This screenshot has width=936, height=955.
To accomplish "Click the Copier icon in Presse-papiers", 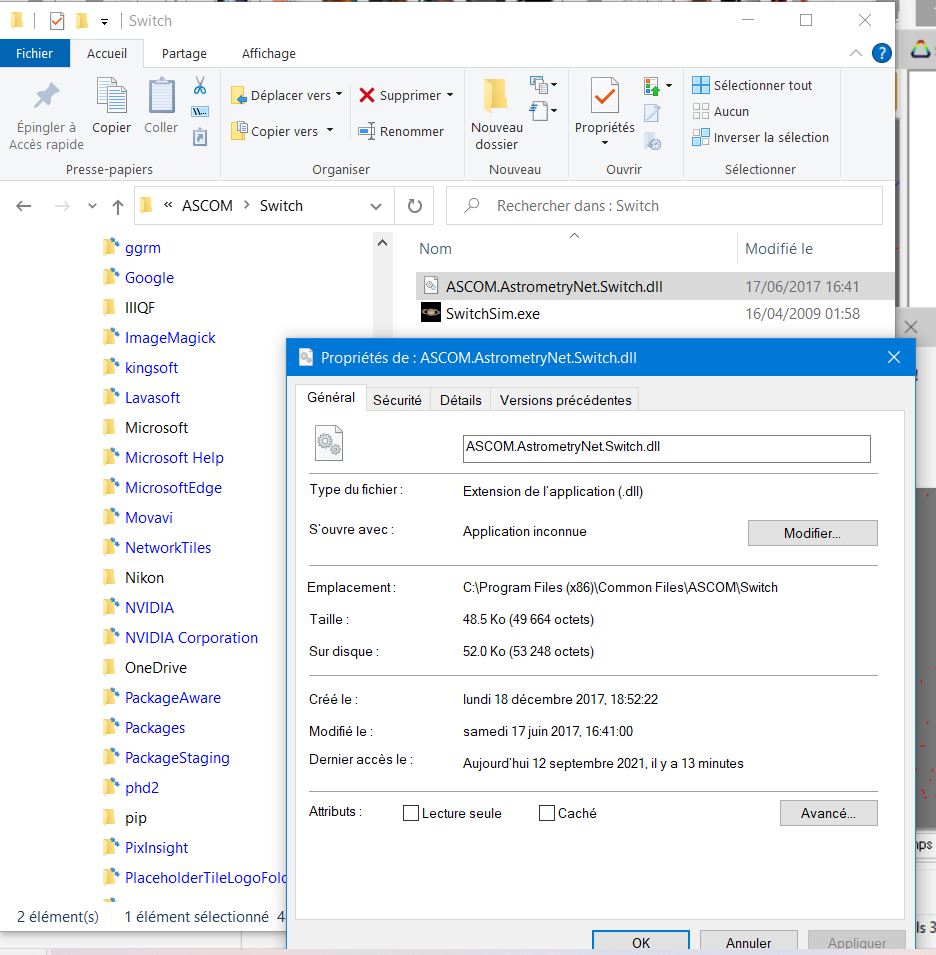I will pos(111,96).
